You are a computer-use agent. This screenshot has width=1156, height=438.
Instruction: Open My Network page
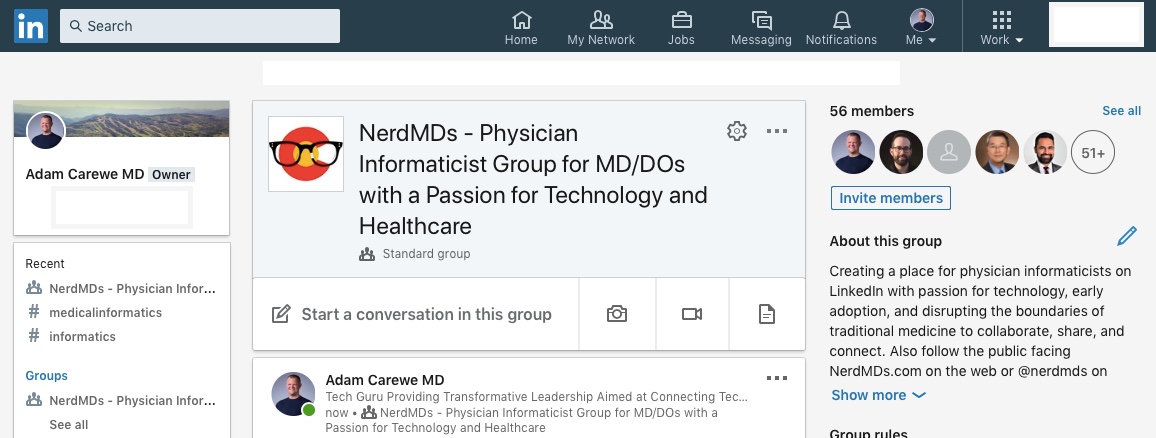click(x=601, y=28)
